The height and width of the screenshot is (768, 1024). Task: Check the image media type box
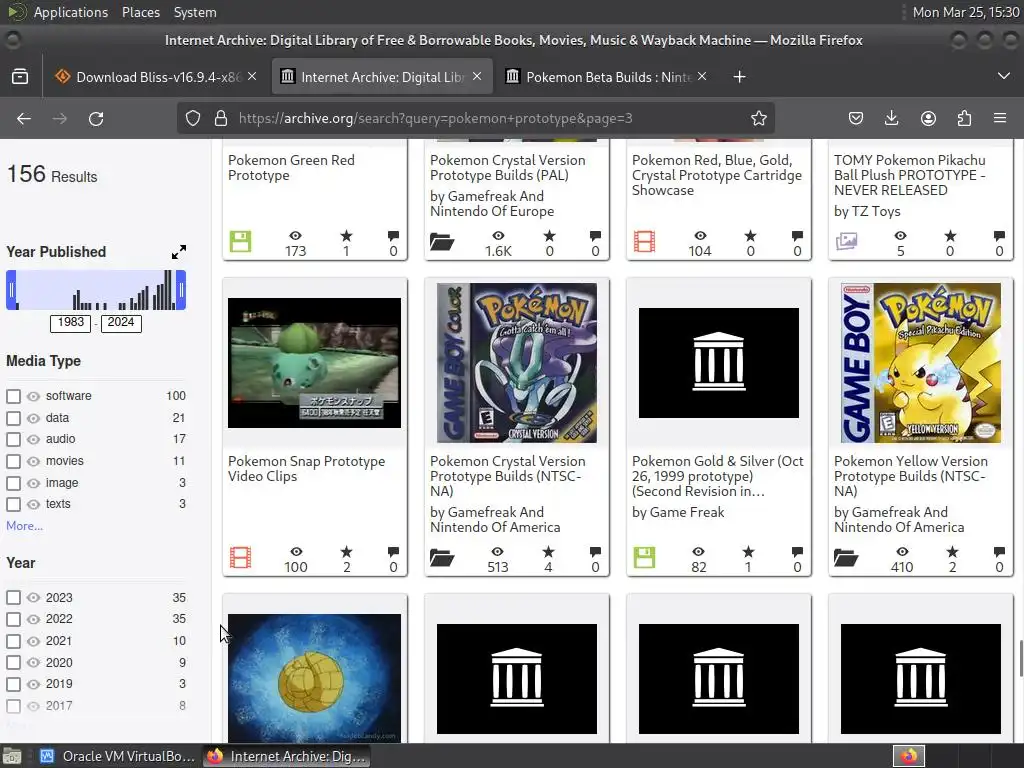coord(13,483)
